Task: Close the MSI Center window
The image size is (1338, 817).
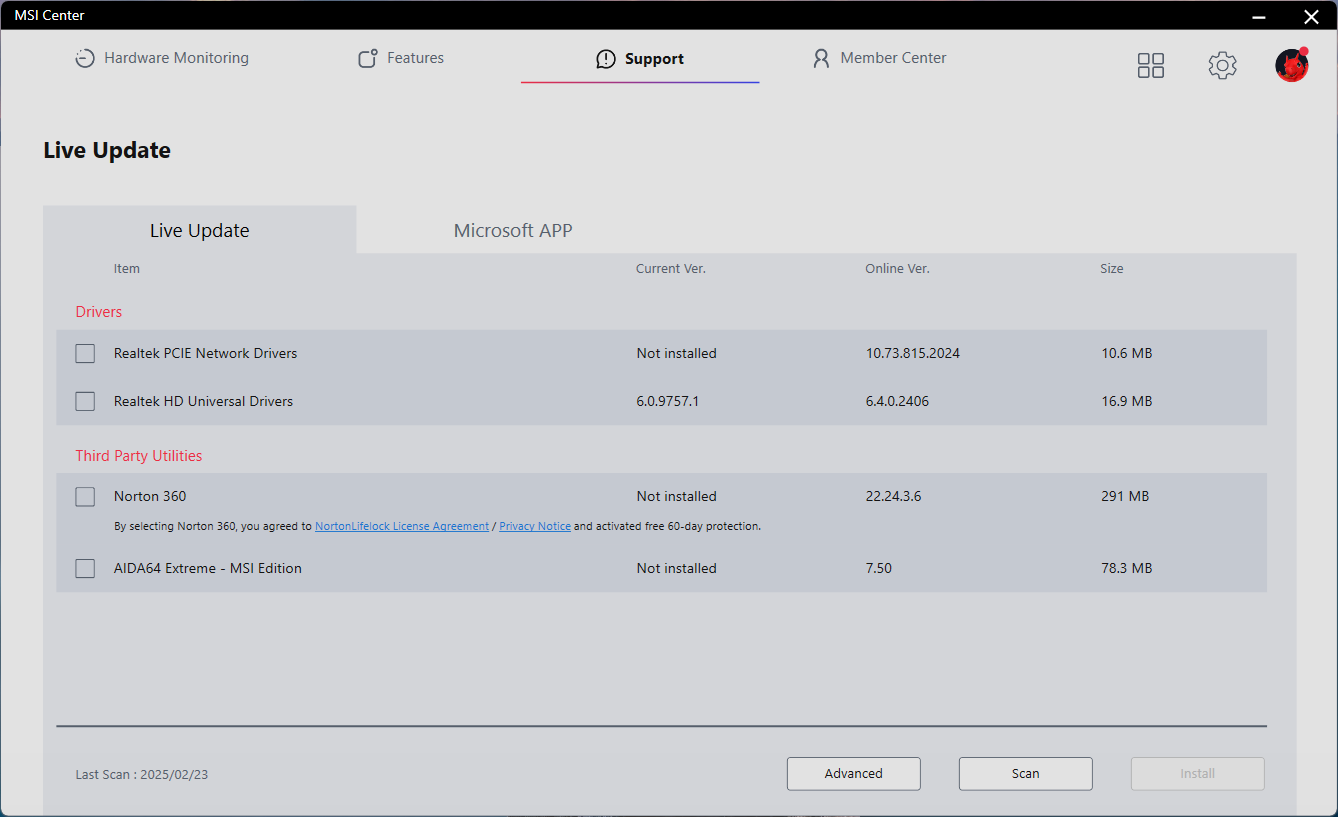Action: tap(1311, 15)
